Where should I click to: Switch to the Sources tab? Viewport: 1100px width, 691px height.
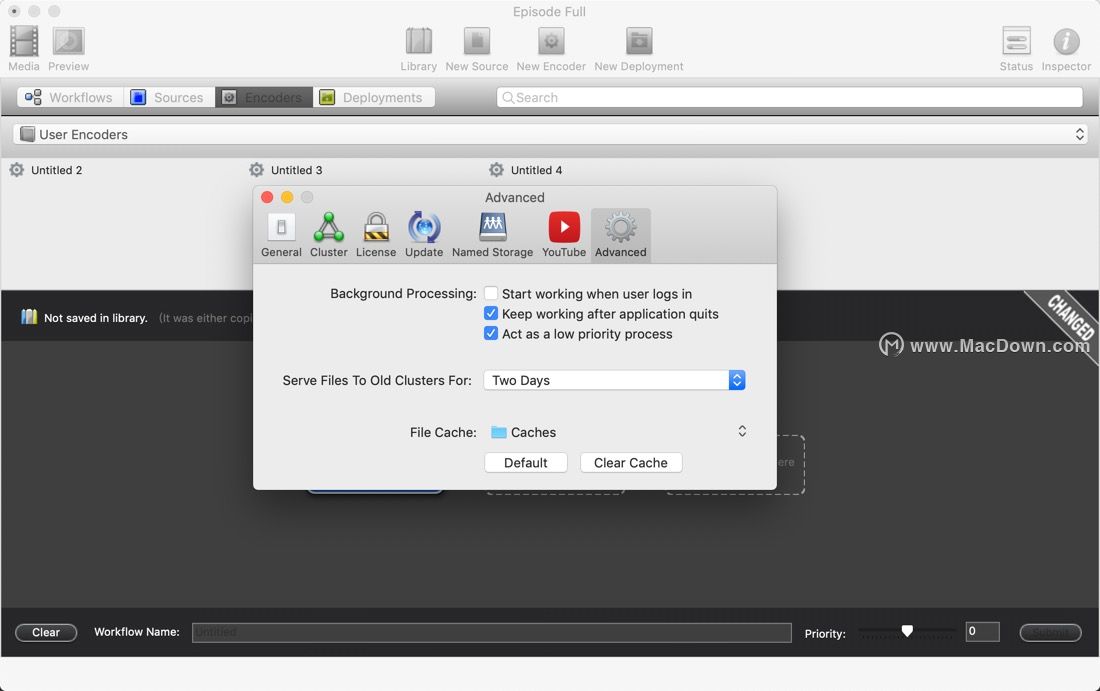point(169,98)
